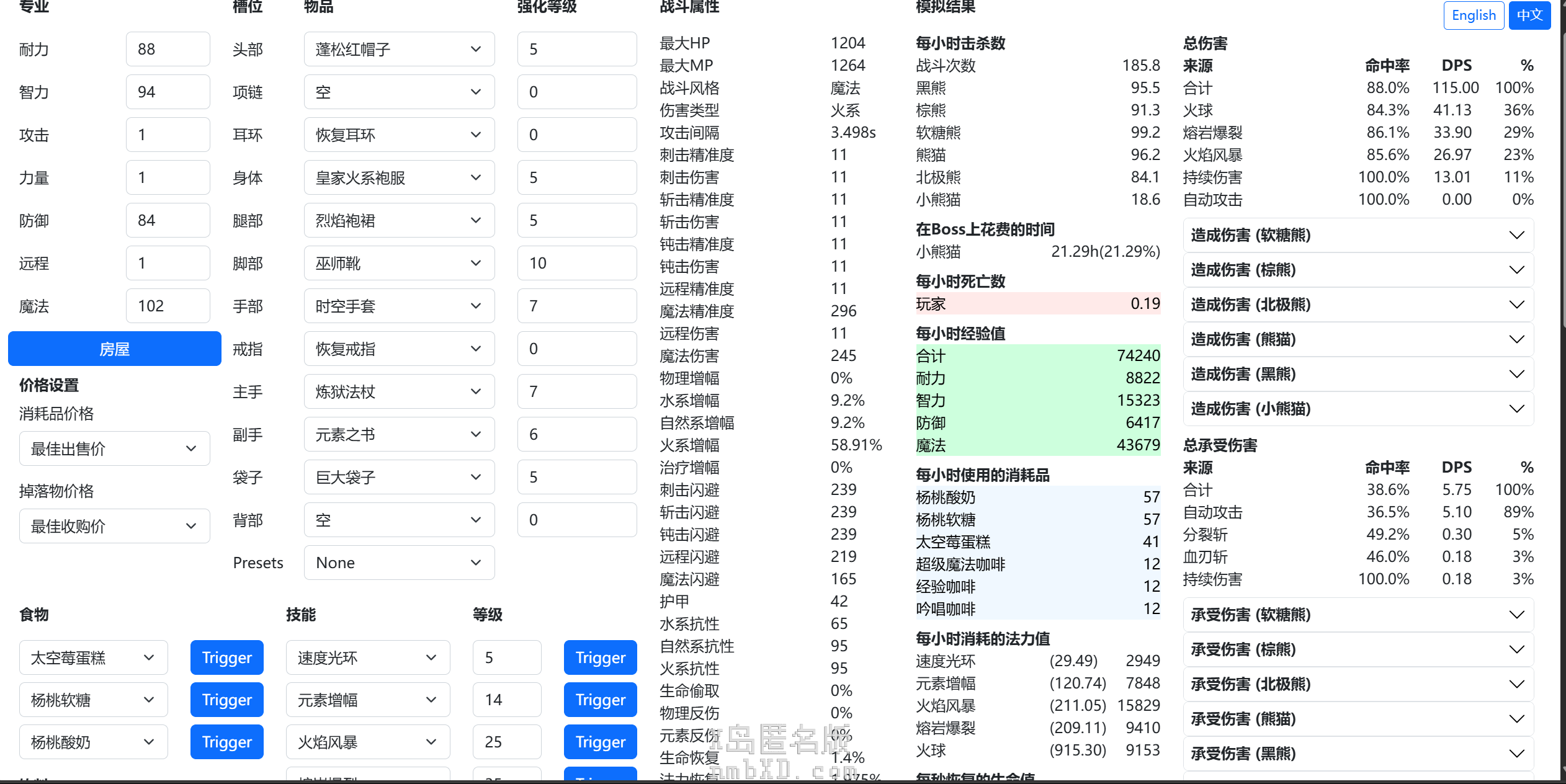The height and width of the screenshot is (784, 1566).
Task: Click the 中文 language button
Action: pyautogui.click(x=1529, y=15)
